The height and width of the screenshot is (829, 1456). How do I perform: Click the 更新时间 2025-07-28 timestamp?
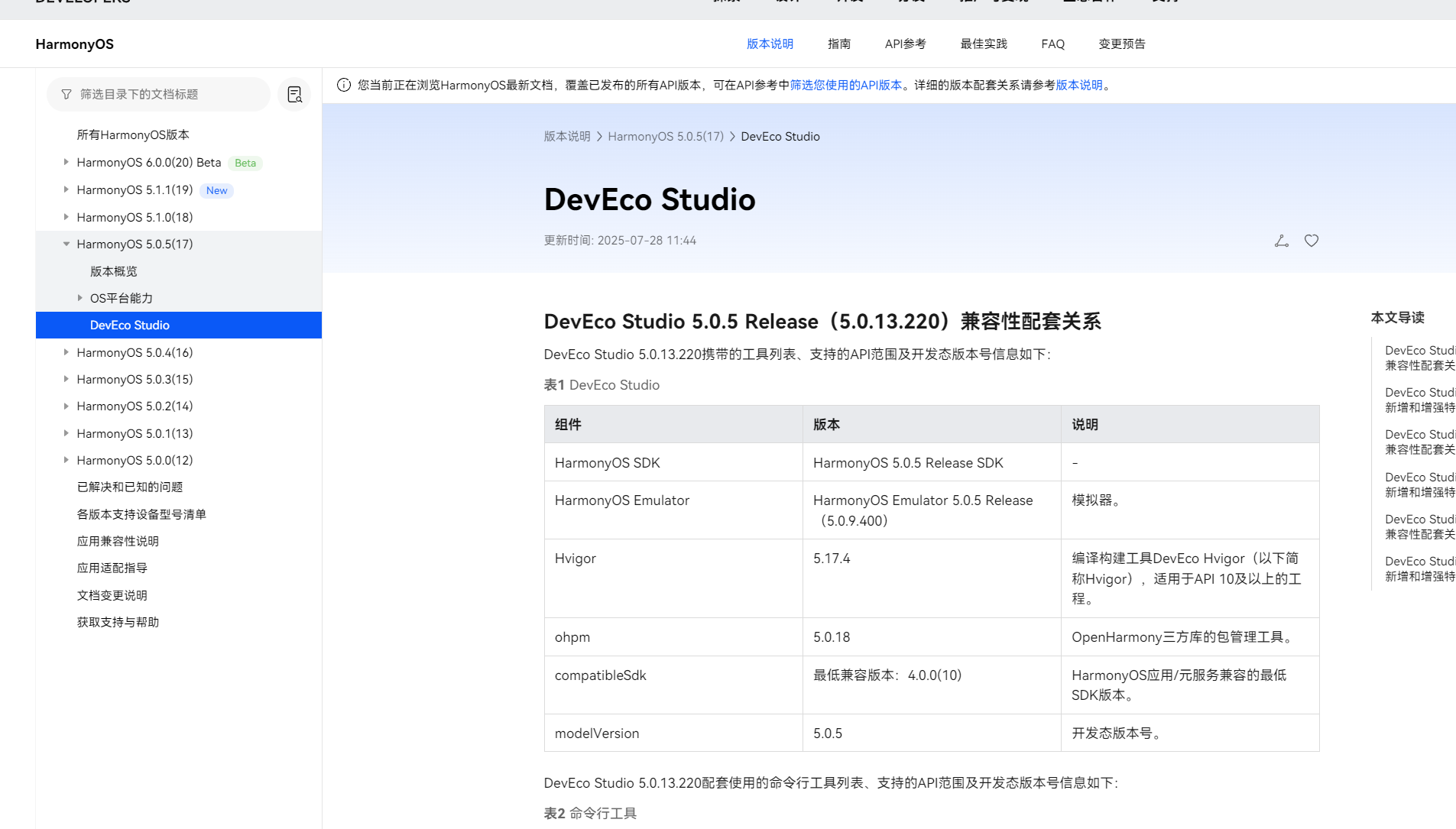620,241
